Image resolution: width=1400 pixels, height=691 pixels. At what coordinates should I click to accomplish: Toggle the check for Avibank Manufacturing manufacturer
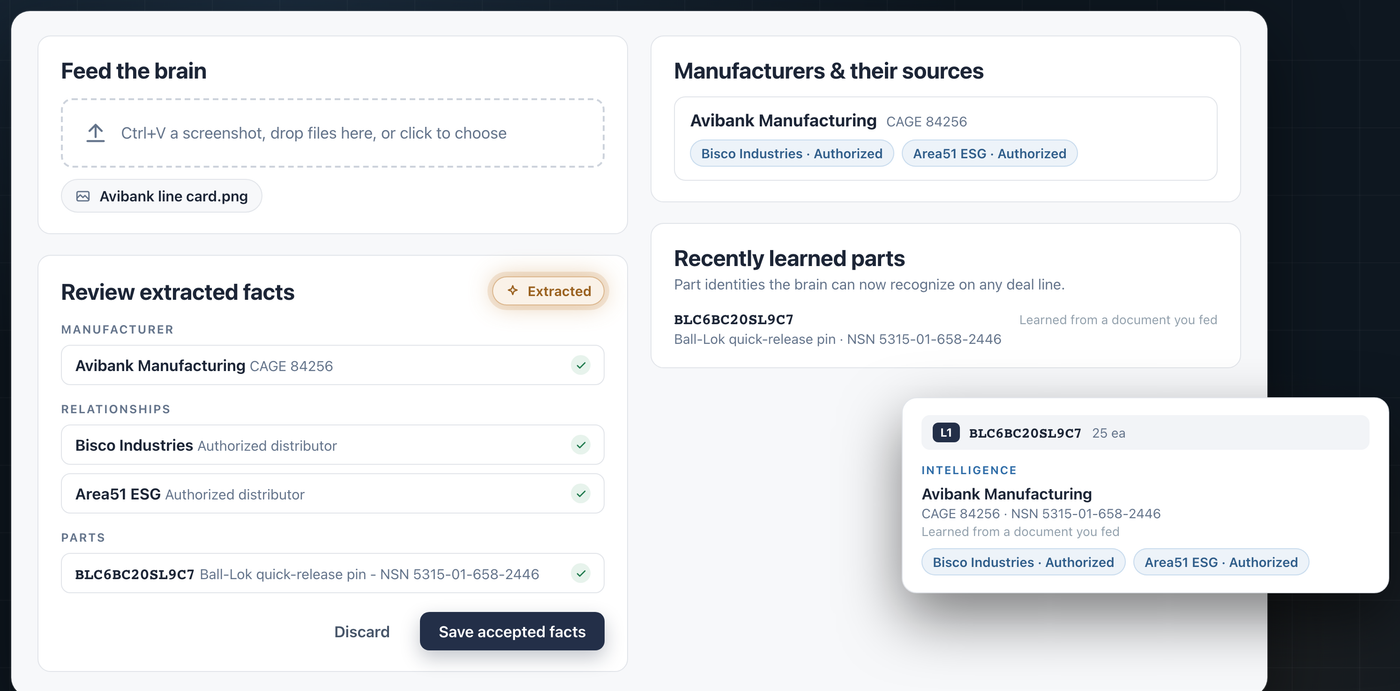(581, 365)
